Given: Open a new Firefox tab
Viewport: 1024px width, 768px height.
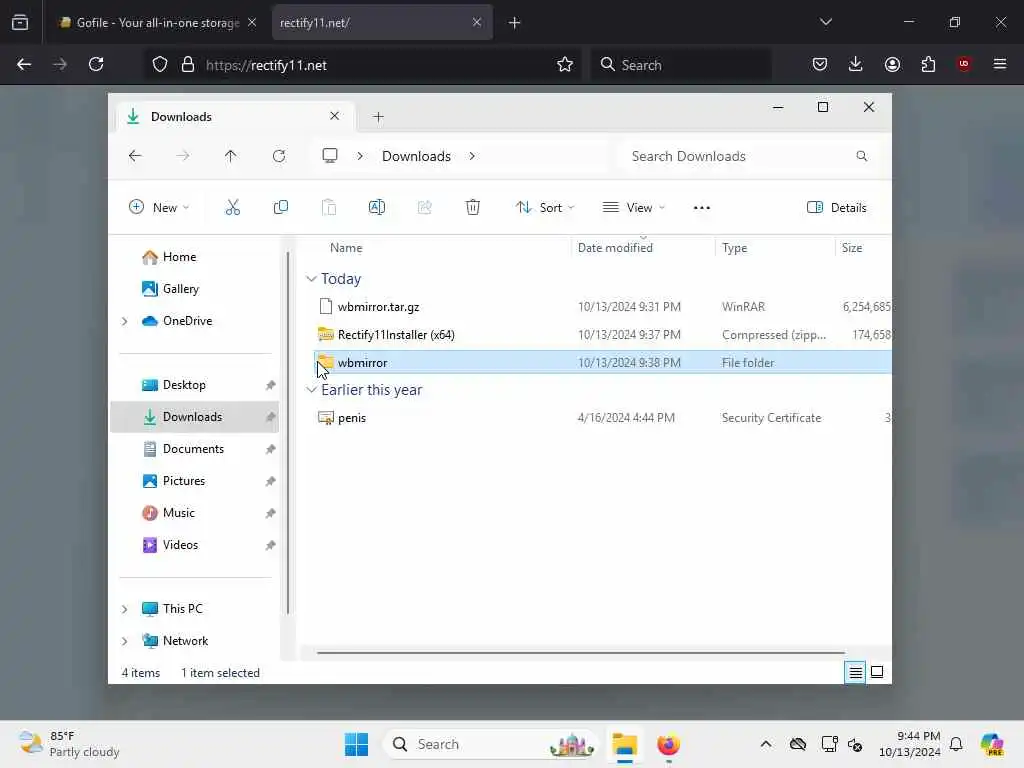Looking at the screenshot, I should pos(515,23).
